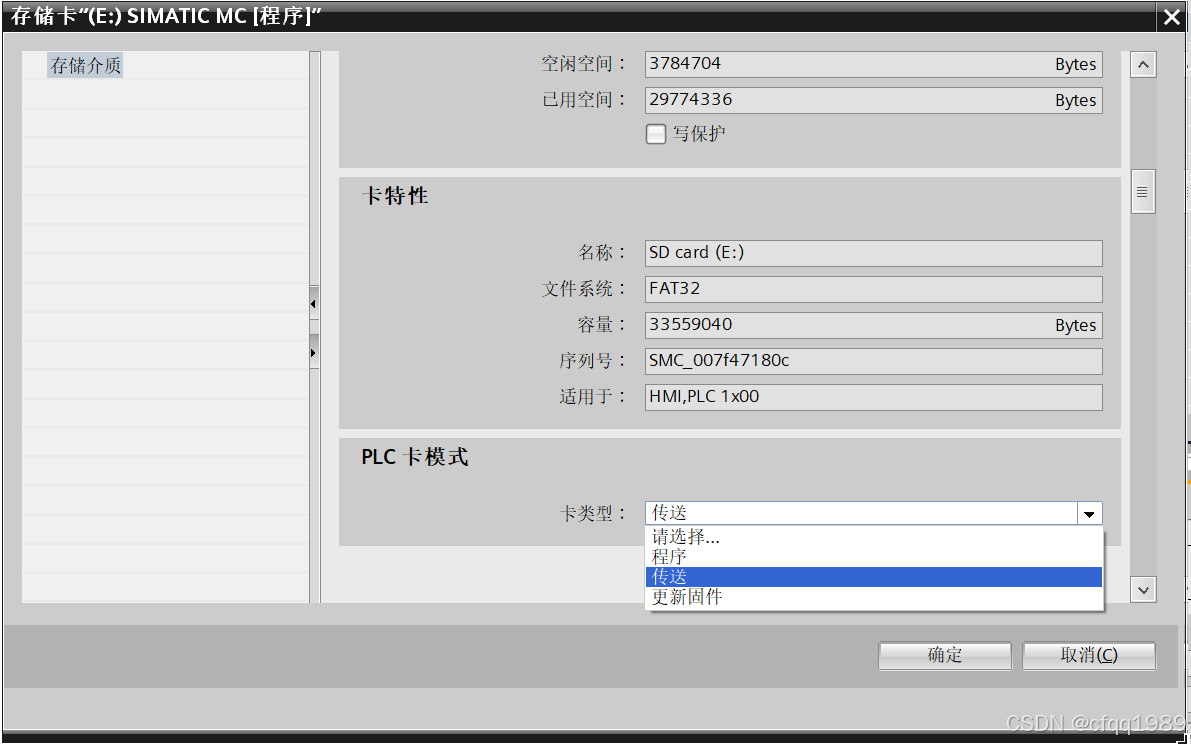The height and width of the screenshot is (744, 1191).
Task: Choose 更新固件 from the card type list
Action: tap(874, 597)
